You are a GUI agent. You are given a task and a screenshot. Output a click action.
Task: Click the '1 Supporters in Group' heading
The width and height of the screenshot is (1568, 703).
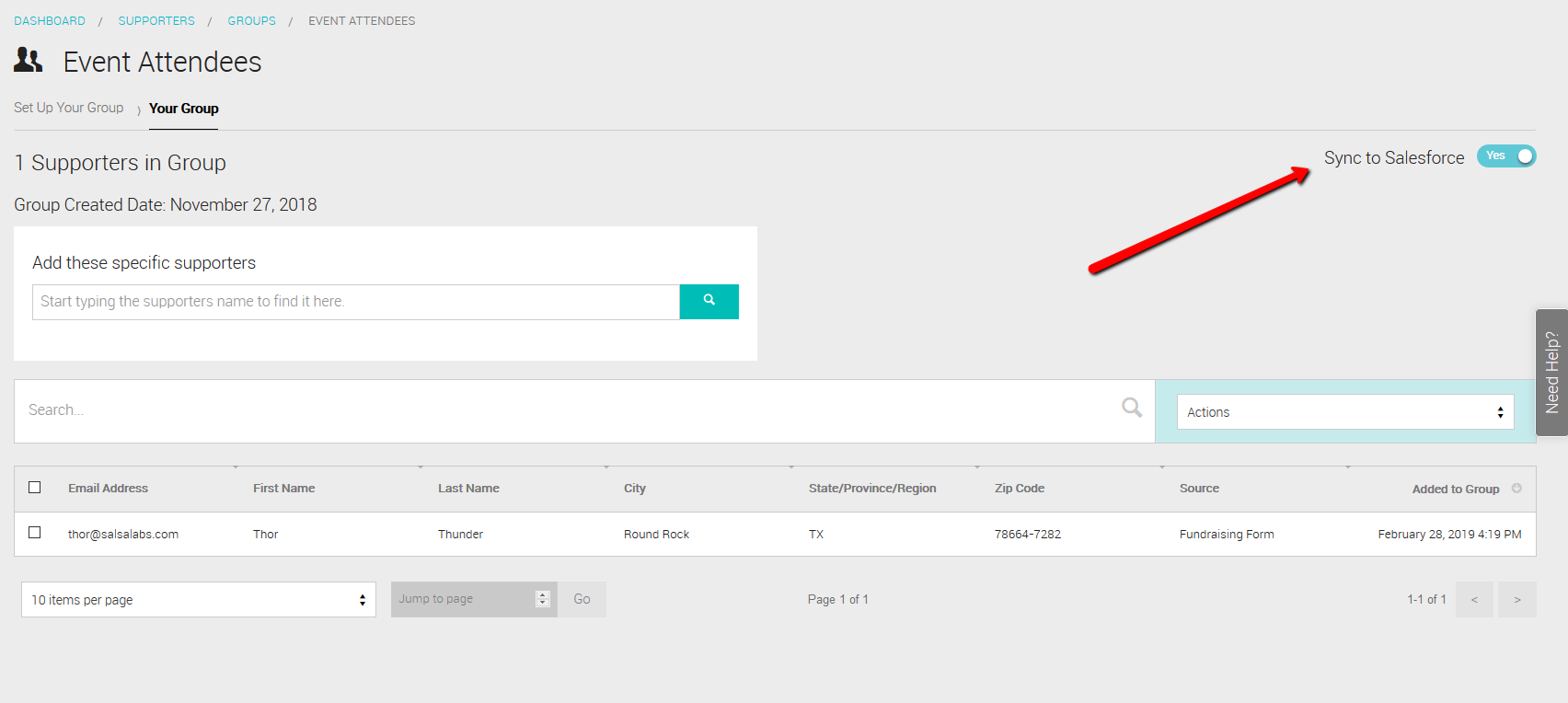[x=120, y=163]
